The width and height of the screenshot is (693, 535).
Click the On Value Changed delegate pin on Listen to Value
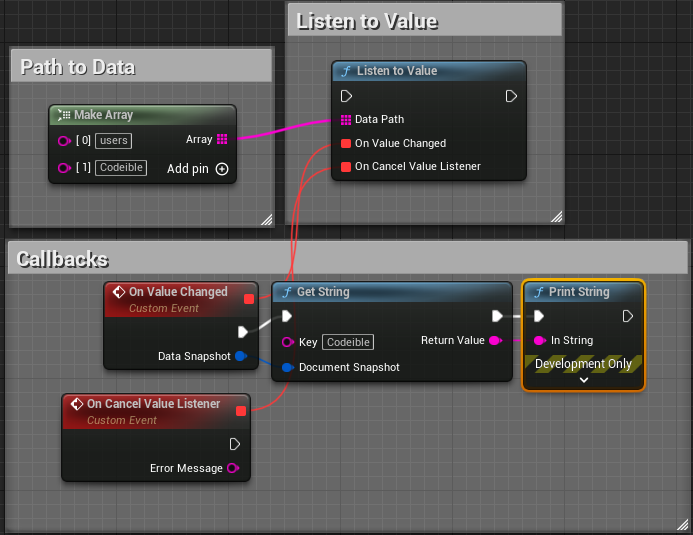[x=346, y=143]
